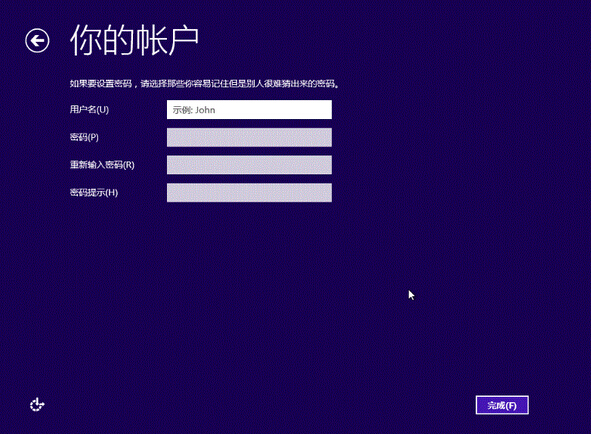The width and height of the screenshot is (591, 434).
Task: Click the 你的帐户 page title
Action: pos(135,40)
